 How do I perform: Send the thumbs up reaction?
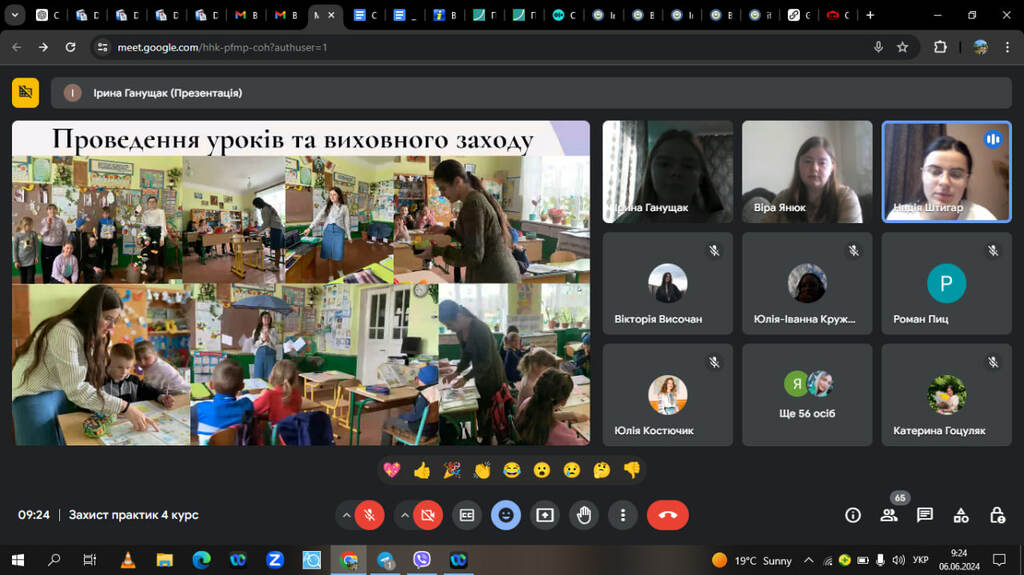coord(421,469)
